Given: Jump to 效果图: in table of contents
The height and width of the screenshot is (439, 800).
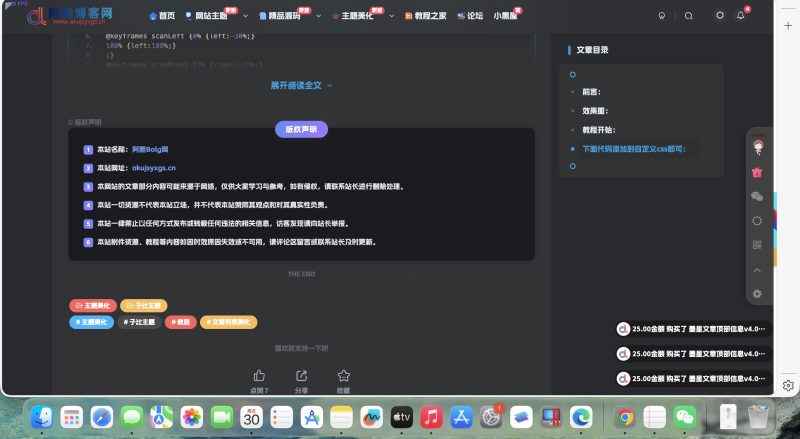Looking at the screenshot, I should click(x=595, y=111).
